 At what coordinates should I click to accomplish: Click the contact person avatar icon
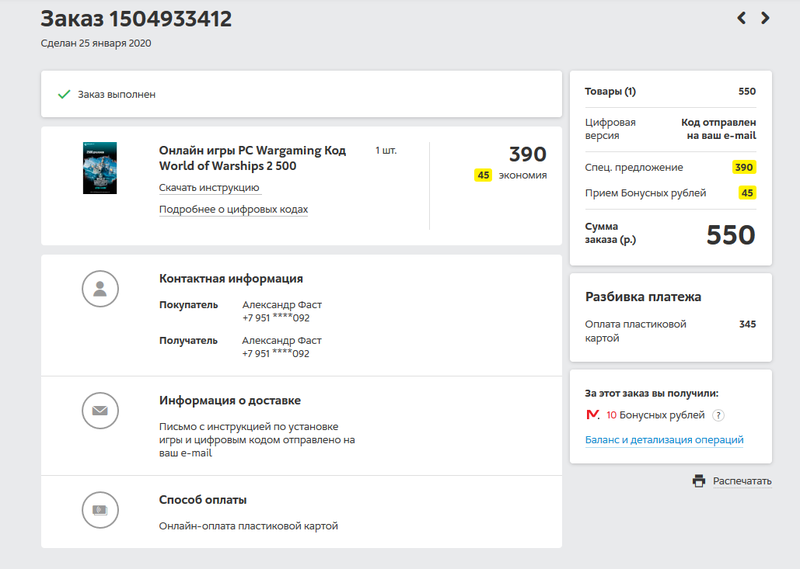pos(100,289)
